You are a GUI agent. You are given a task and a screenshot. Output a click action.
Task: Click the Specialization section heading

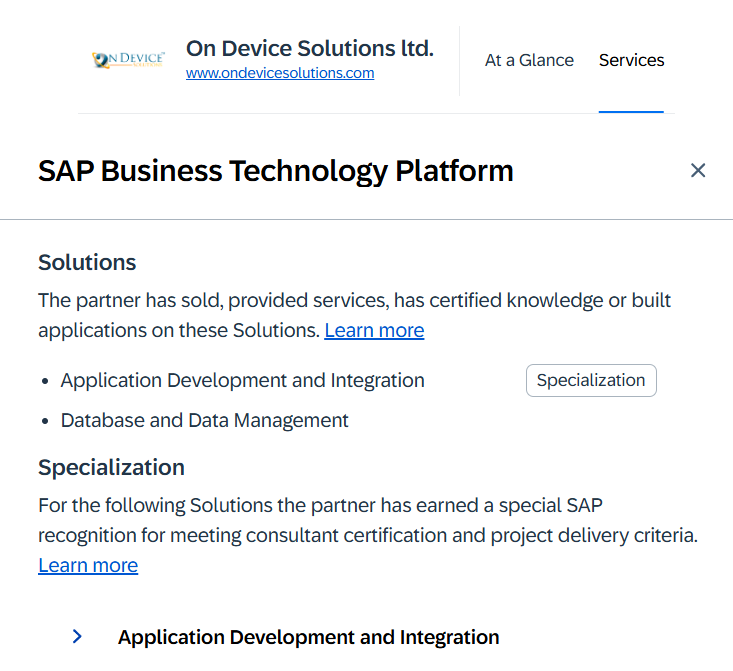click(111, 467)
